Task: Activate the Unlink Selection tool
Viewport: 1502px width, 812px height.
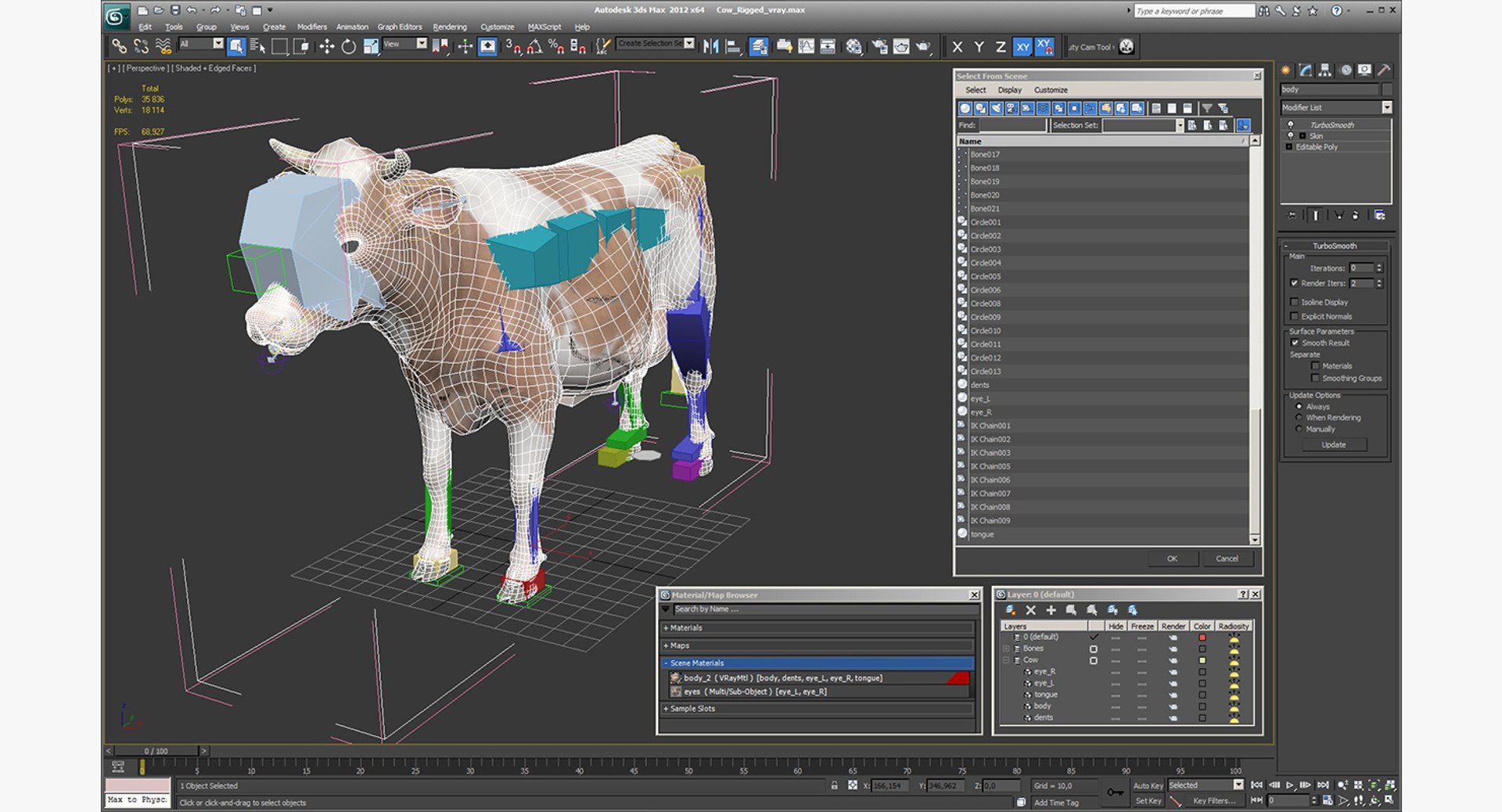Action: [x=141, y=46]
